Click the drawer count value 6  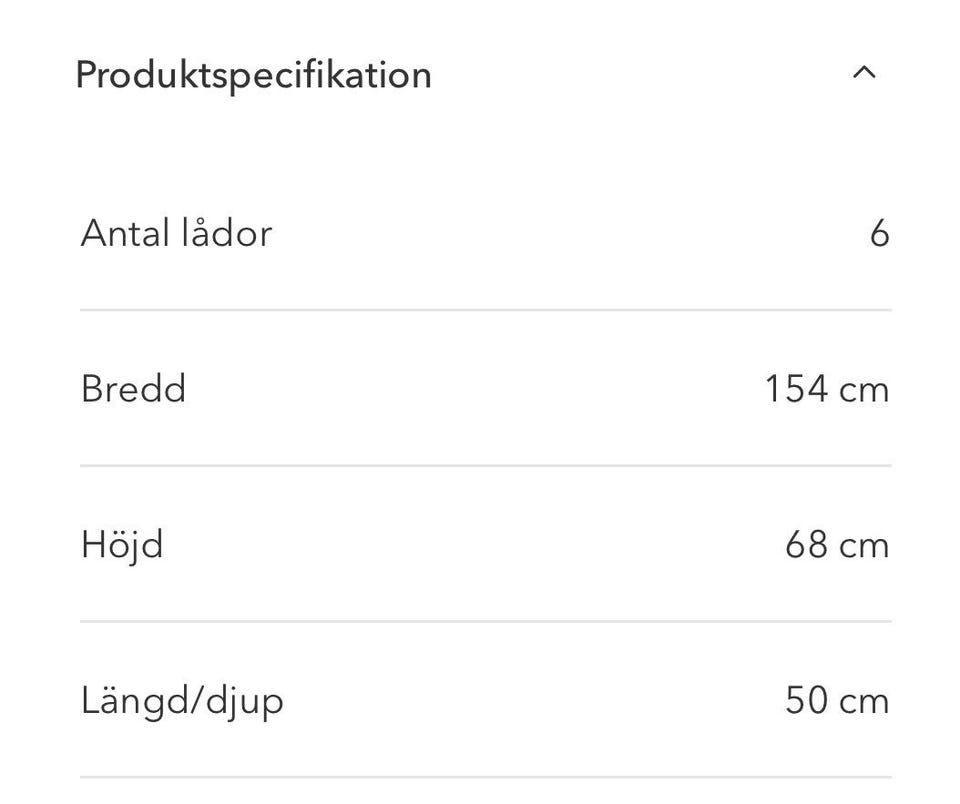pyautogui.click(x=879, y=234)
